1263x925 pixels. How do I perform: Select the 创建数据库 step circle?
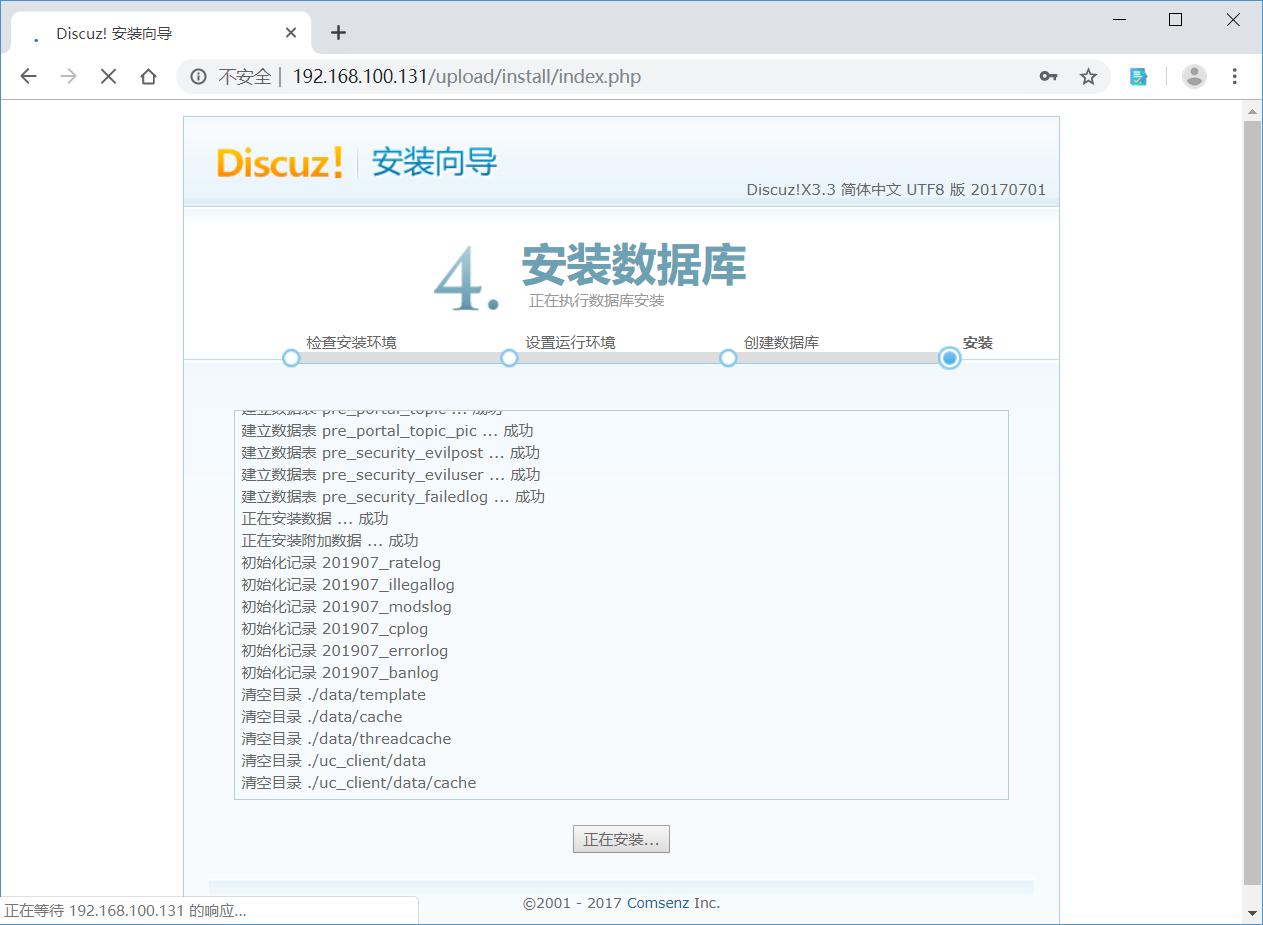tap(728, 357)
